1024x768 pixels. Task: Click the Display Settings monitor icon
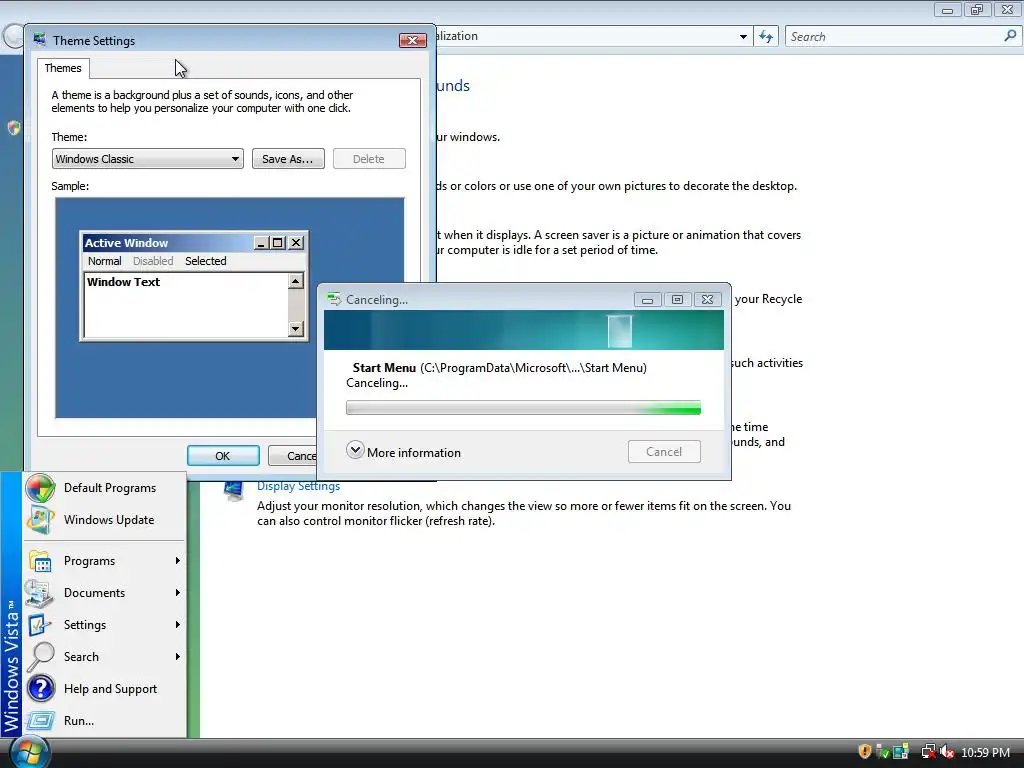[x=232, y=490]
